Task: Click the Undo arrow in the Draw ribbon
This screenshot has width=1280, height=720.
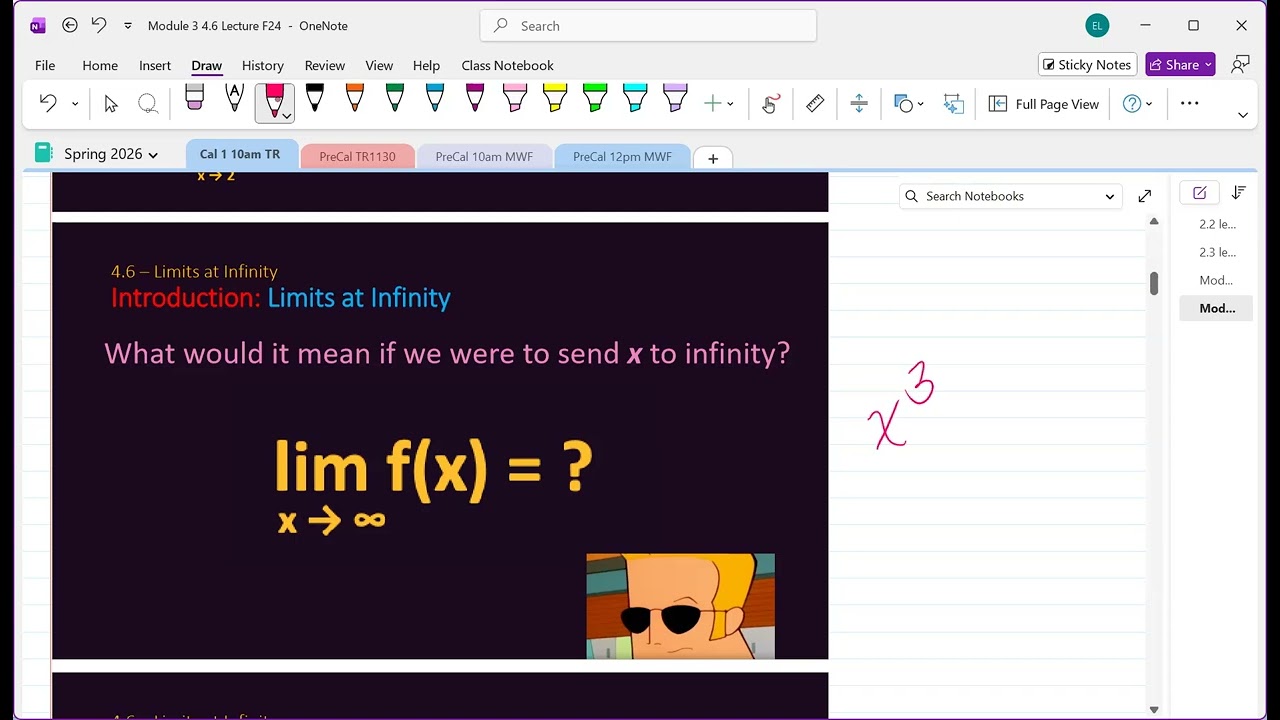Action: (48, 103)
